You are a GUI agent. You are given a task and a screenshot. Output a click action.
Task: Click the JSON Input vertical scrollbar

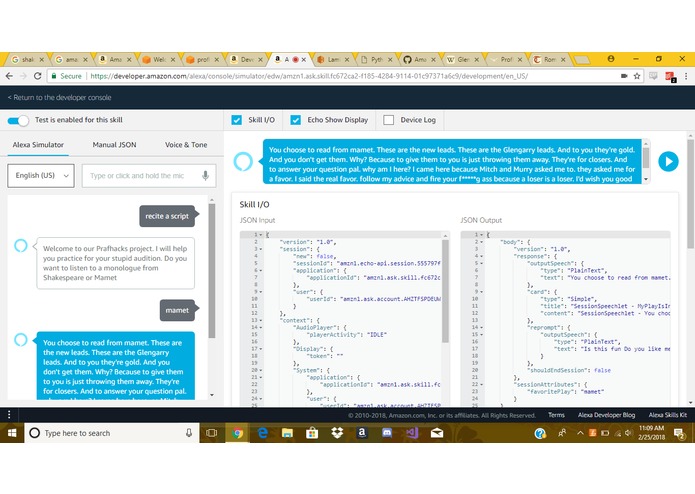445,291
